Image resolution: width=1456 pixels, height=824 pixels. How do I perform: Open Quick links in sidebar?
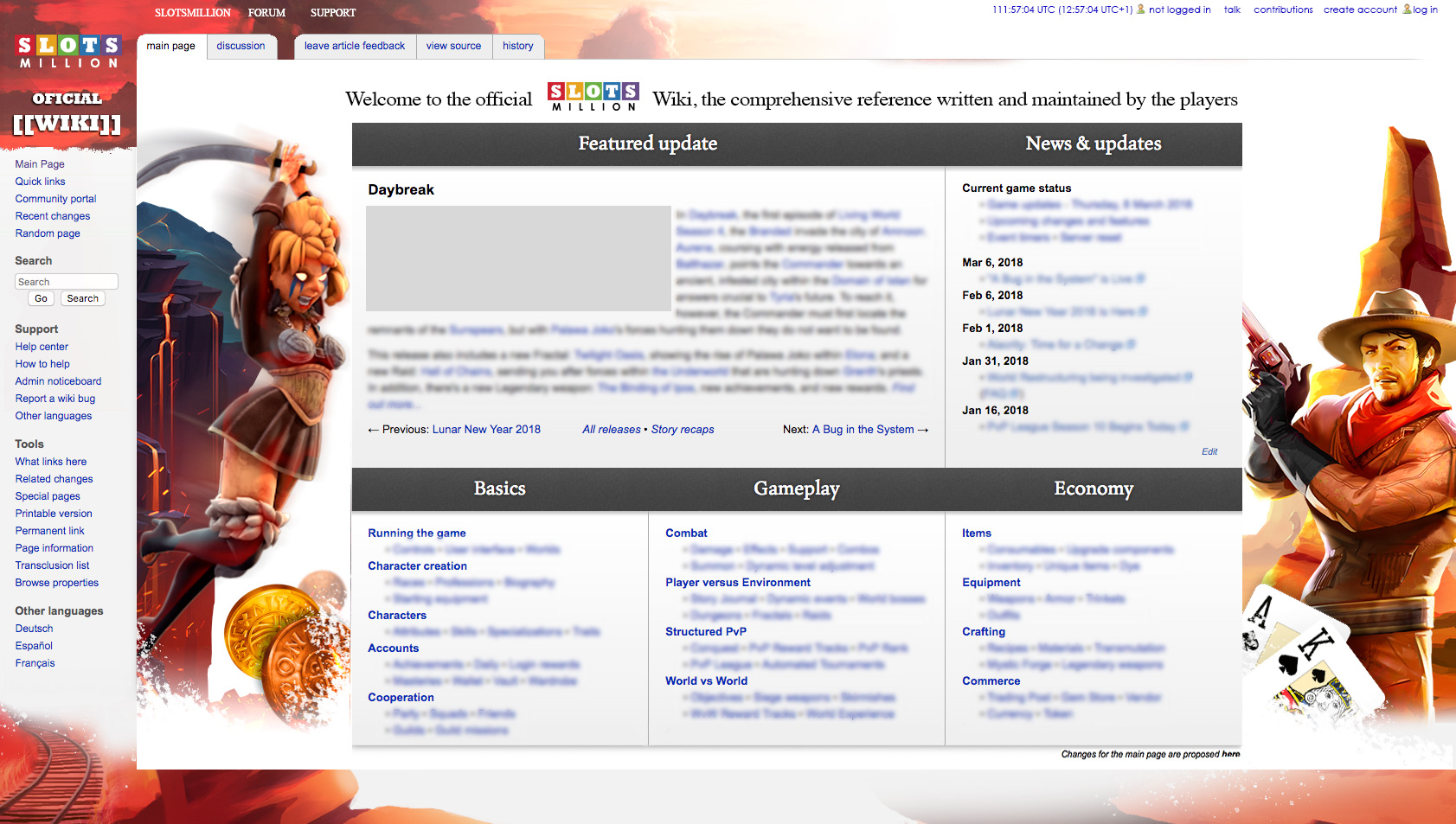[40, 182]
